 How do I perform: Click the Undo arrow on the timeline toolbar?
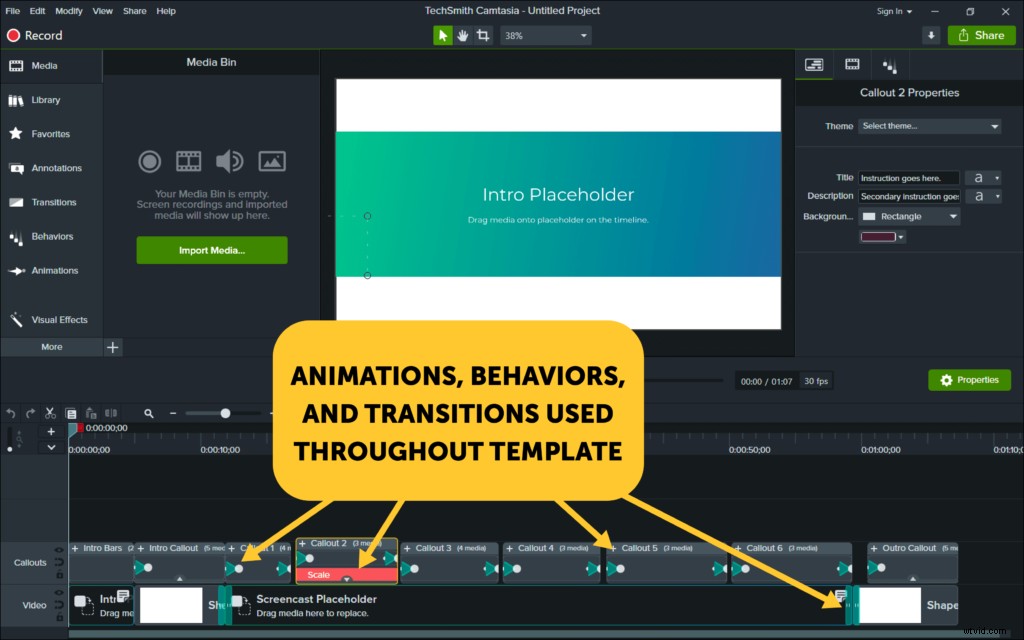(10, 413)
